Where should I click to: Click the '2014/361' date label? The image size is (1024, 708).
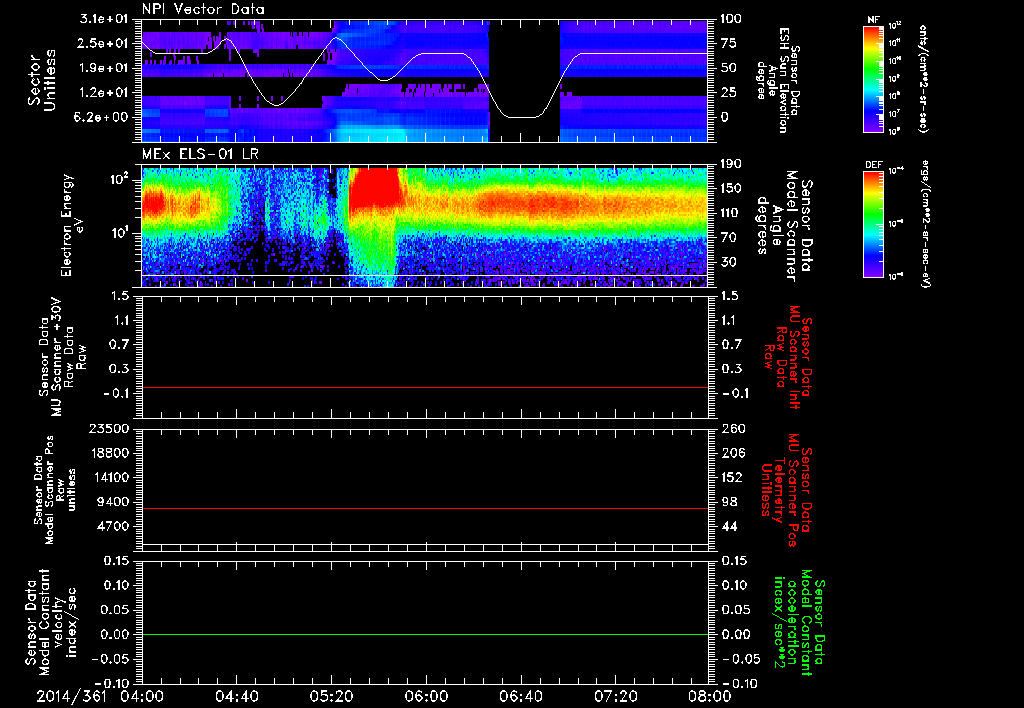[72, 696]
